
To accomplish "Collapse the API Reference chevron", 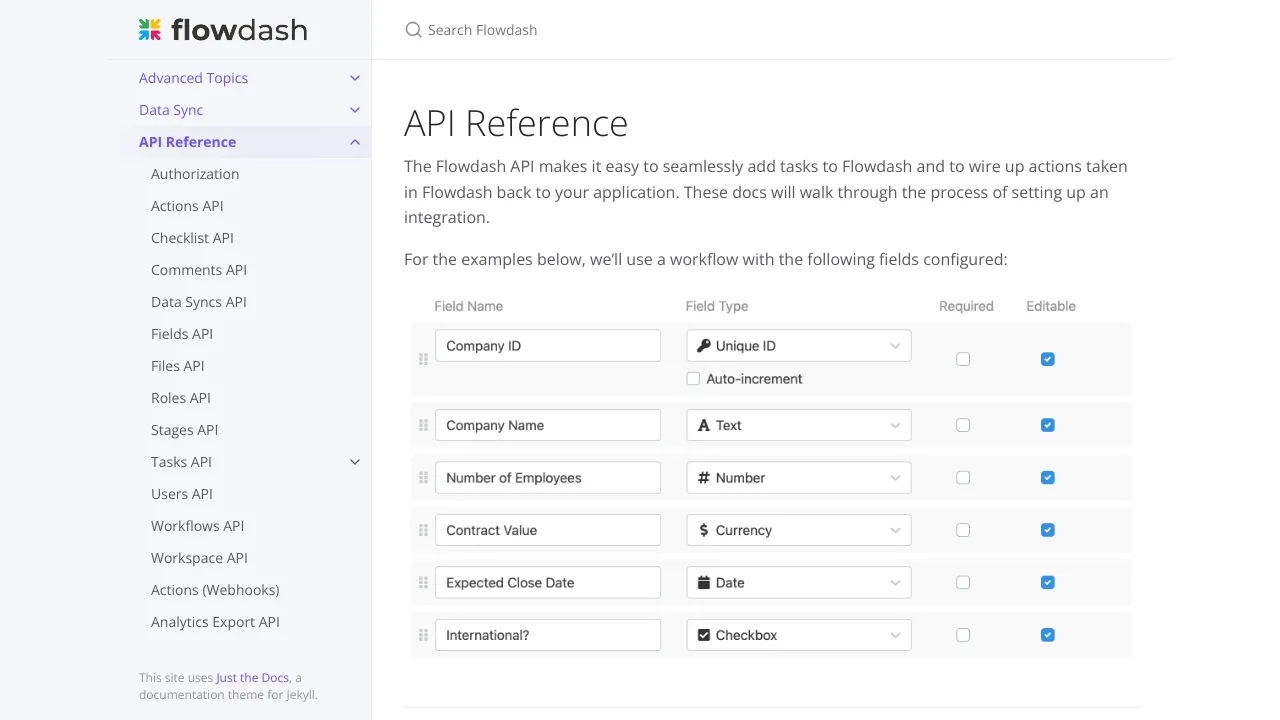I will (x=355, y=142).
